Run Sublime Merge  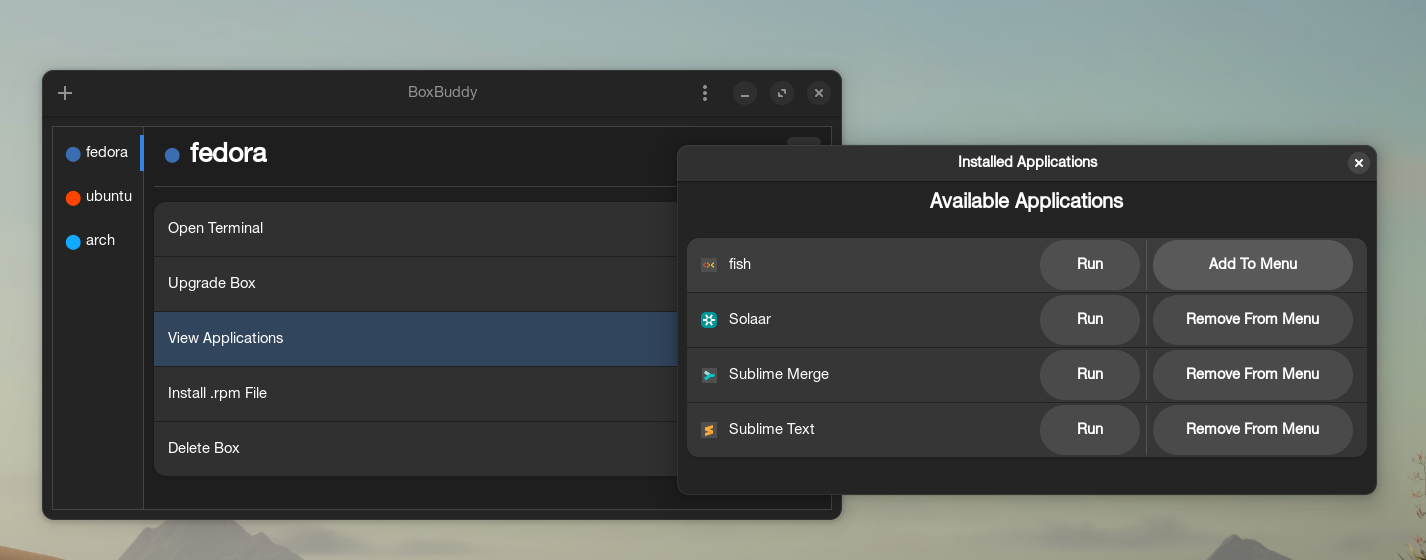point(1090,375)
